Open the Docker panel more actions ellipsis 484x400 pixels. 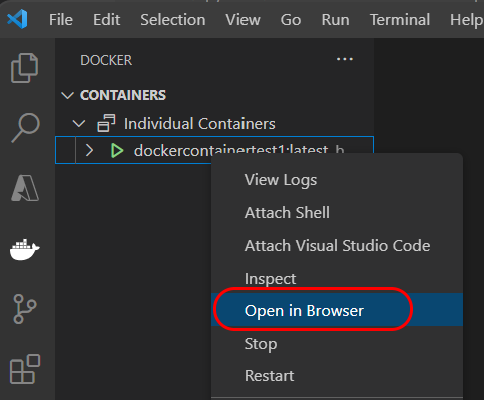345,59
